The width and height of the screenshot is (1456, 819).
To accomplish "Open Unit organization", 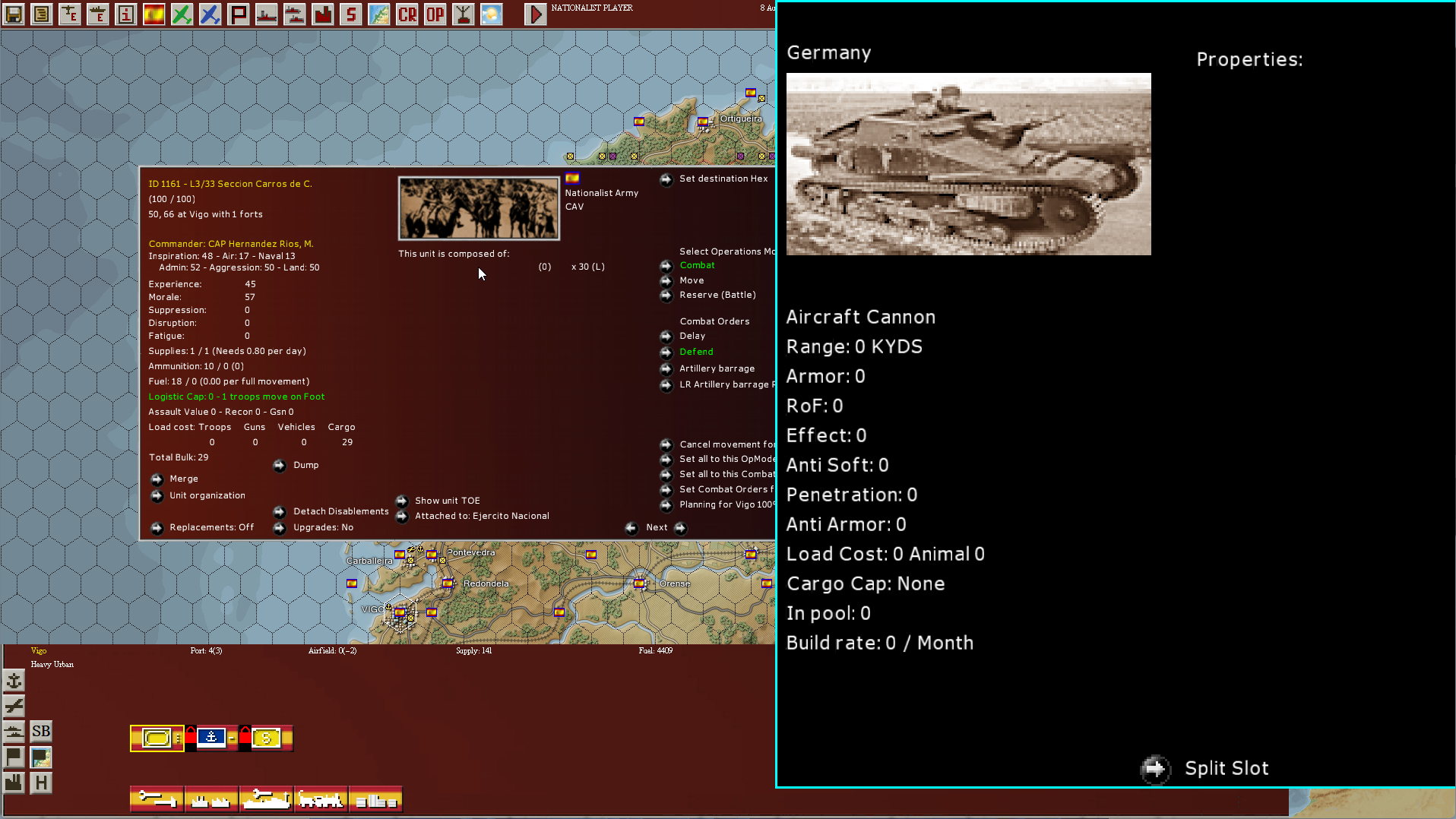I will click(x=157, y=496).
